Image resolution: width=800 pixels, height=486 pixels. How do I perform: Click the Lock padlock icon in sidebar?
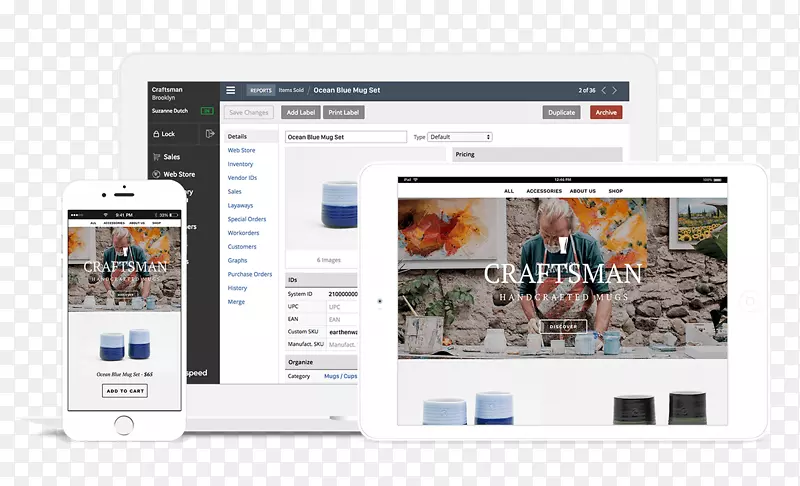pos(156,134)
